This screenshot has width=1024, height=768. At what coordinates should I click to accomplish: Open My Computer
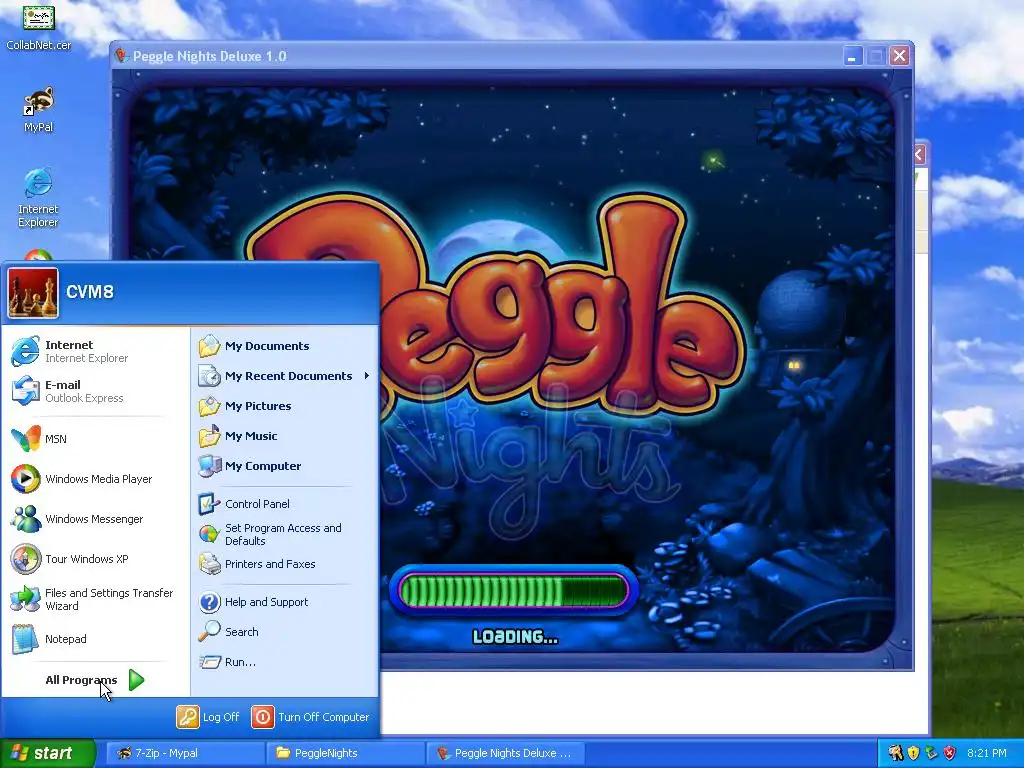[285, 466]
